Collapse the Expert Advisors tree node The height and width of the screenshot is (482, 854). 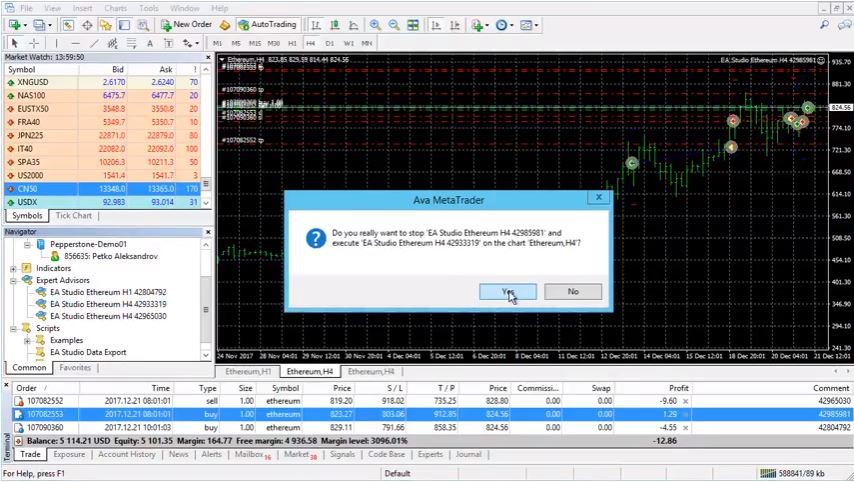point(13,280)
